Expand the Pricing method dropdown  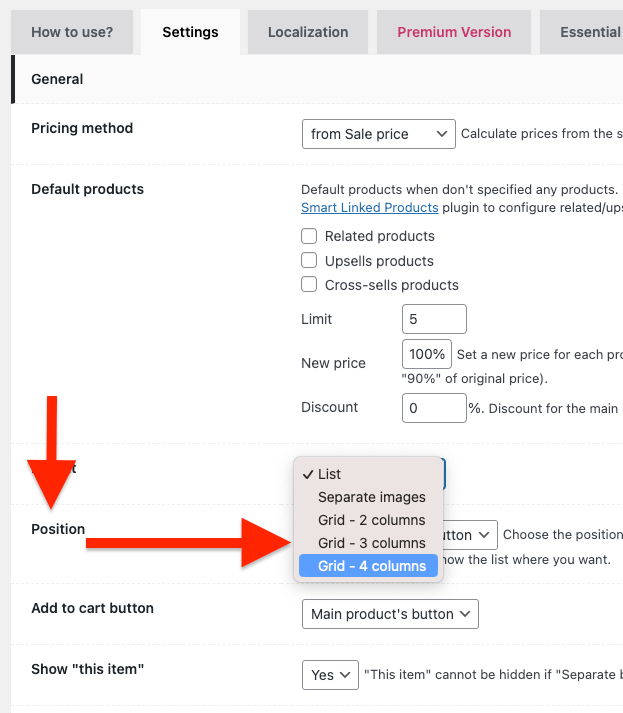pyautogui.click(x=379, y=134)
